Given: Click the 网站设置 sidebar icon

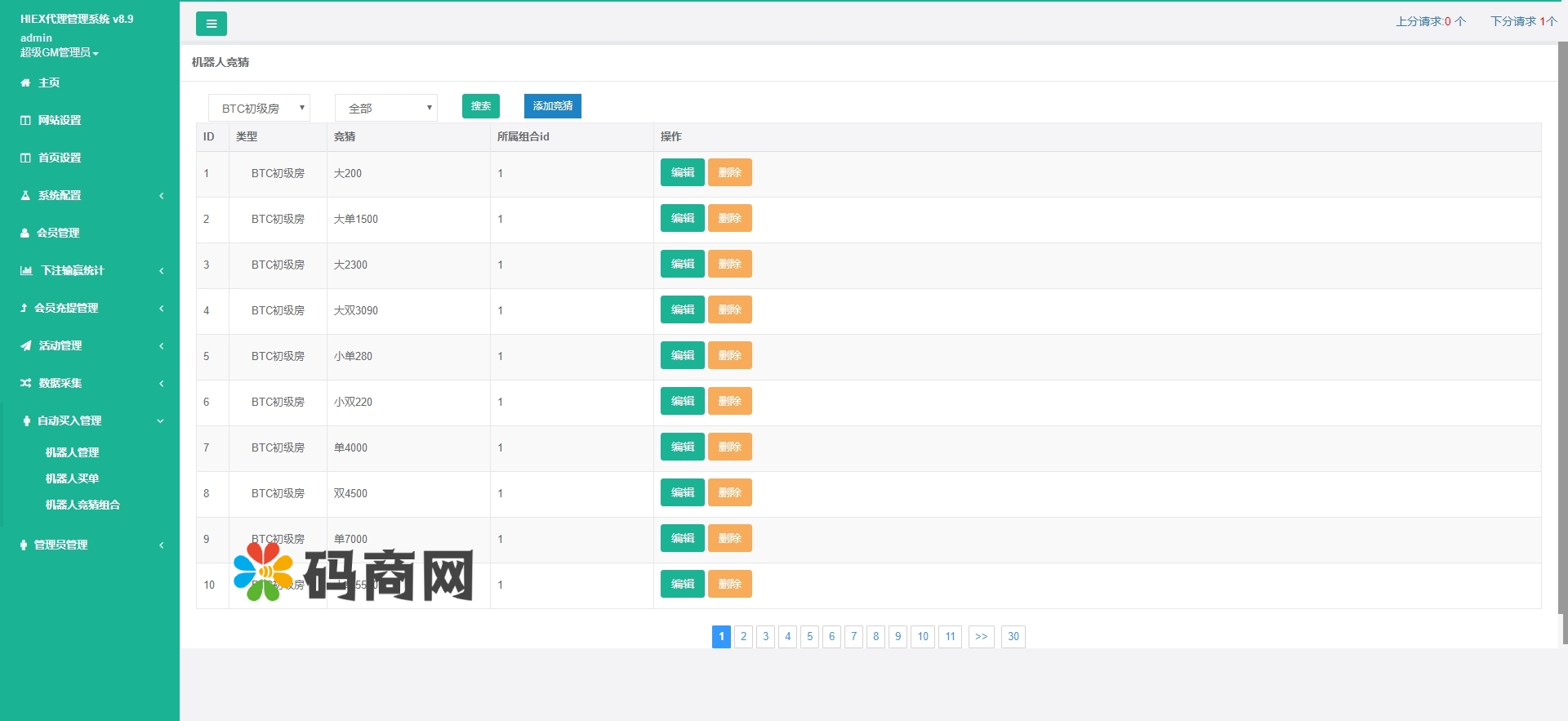Looking at the screenshot, I should 25,120.
